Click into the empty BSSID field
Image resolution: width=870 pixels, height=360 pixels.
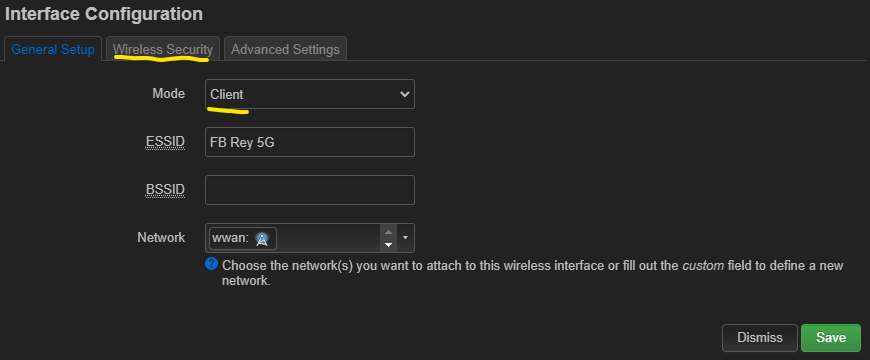click(310, 190)
